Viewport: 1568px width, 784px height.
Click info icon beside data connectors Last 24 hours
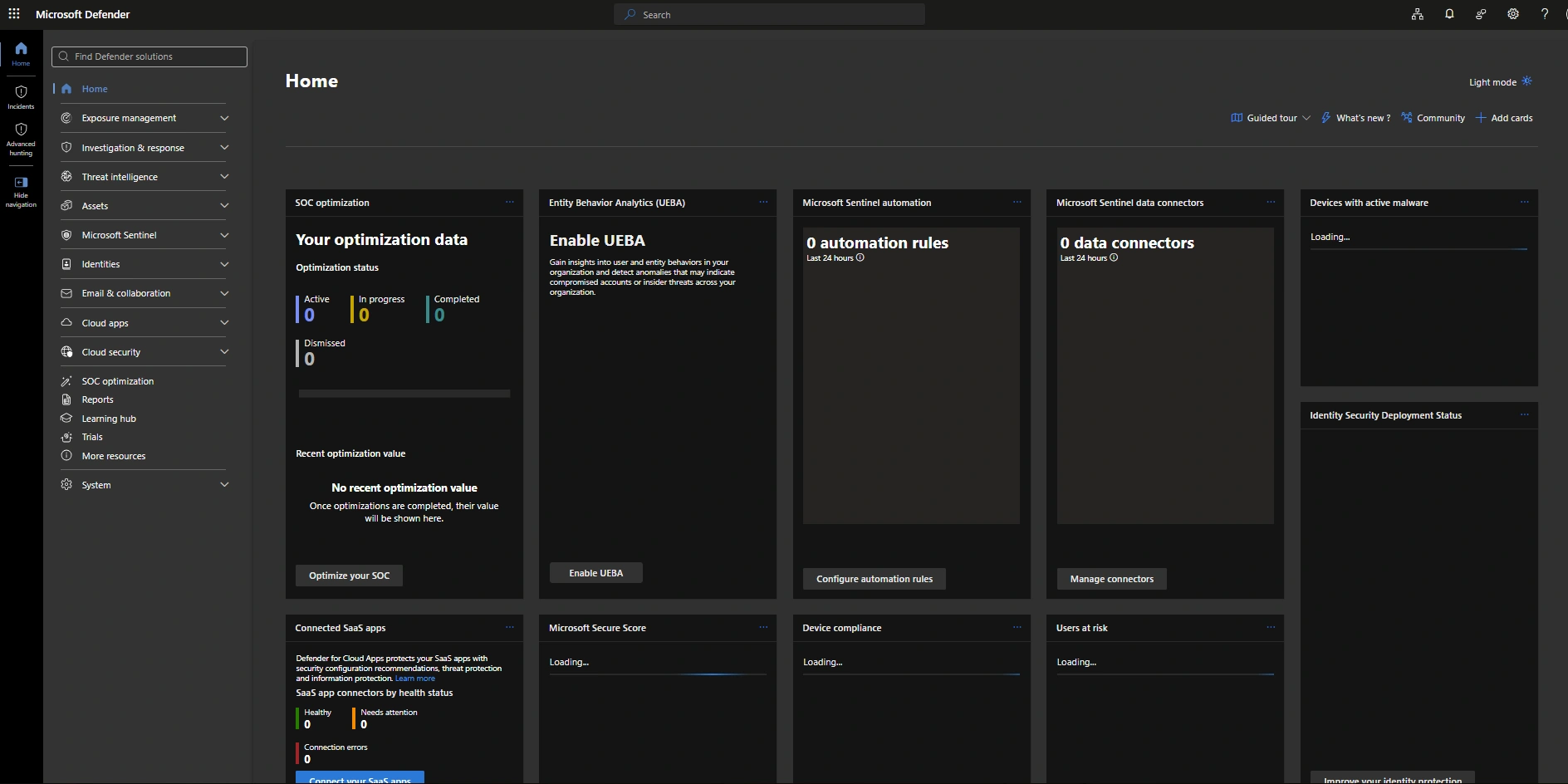pos(1114,257)
